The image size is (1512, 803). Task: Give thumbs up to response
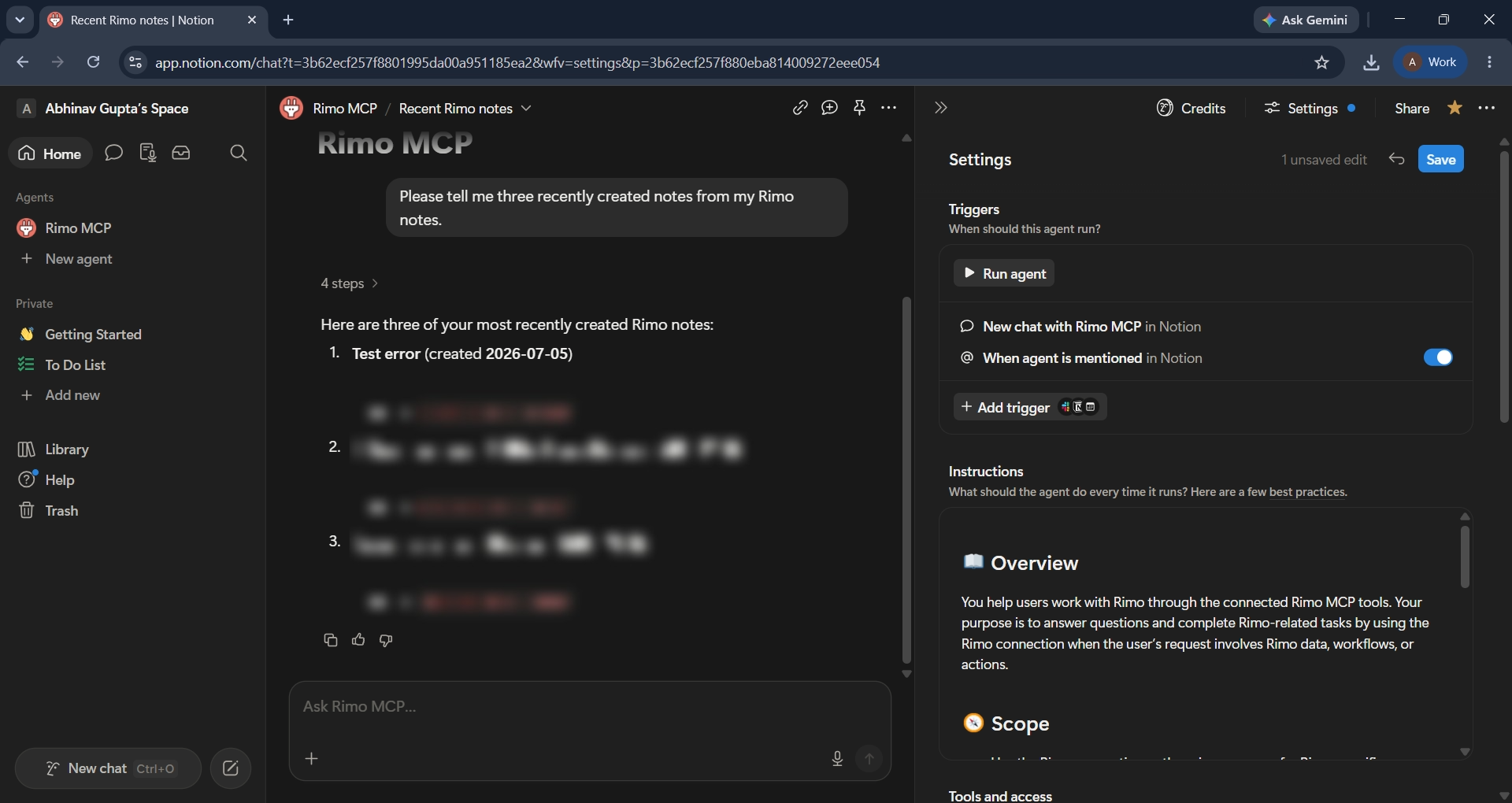tap(358, 640)
